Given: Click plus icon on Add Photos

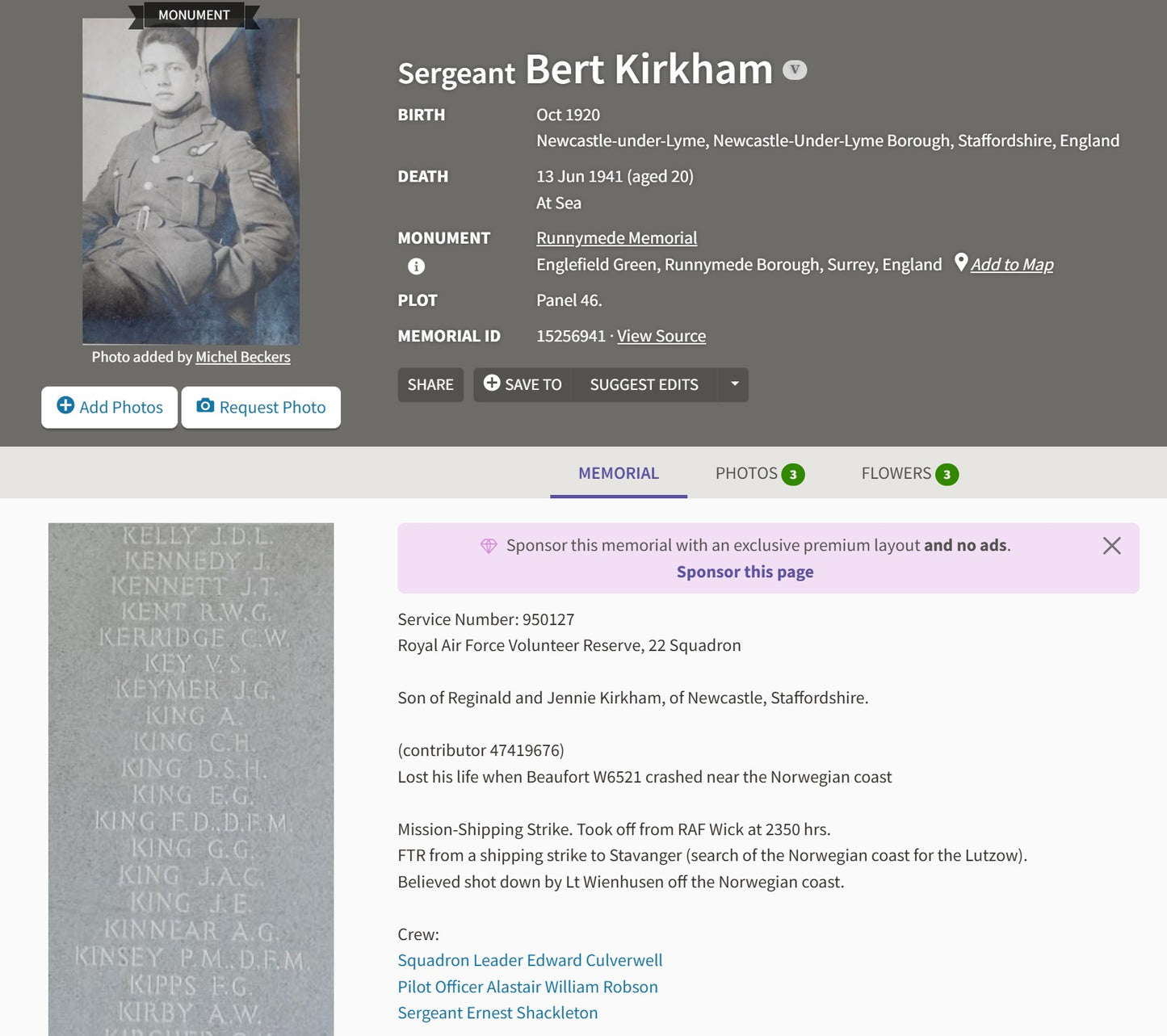Looking at the screenshot, I should [x=65, y=405].
